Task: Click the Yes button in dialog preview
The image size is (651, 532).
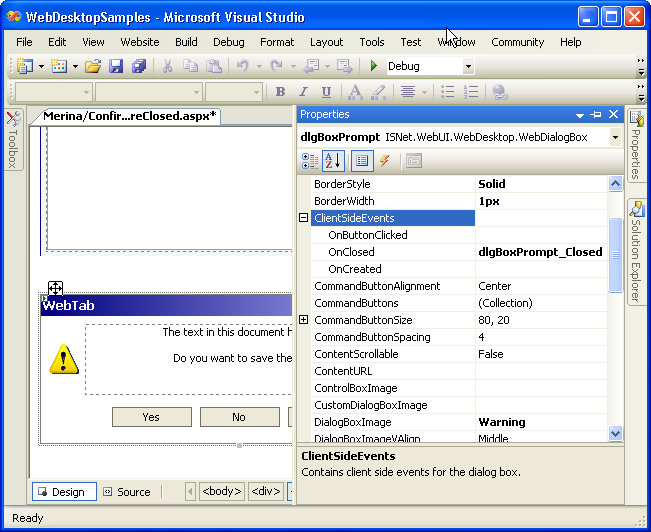Action: point(151,417)
